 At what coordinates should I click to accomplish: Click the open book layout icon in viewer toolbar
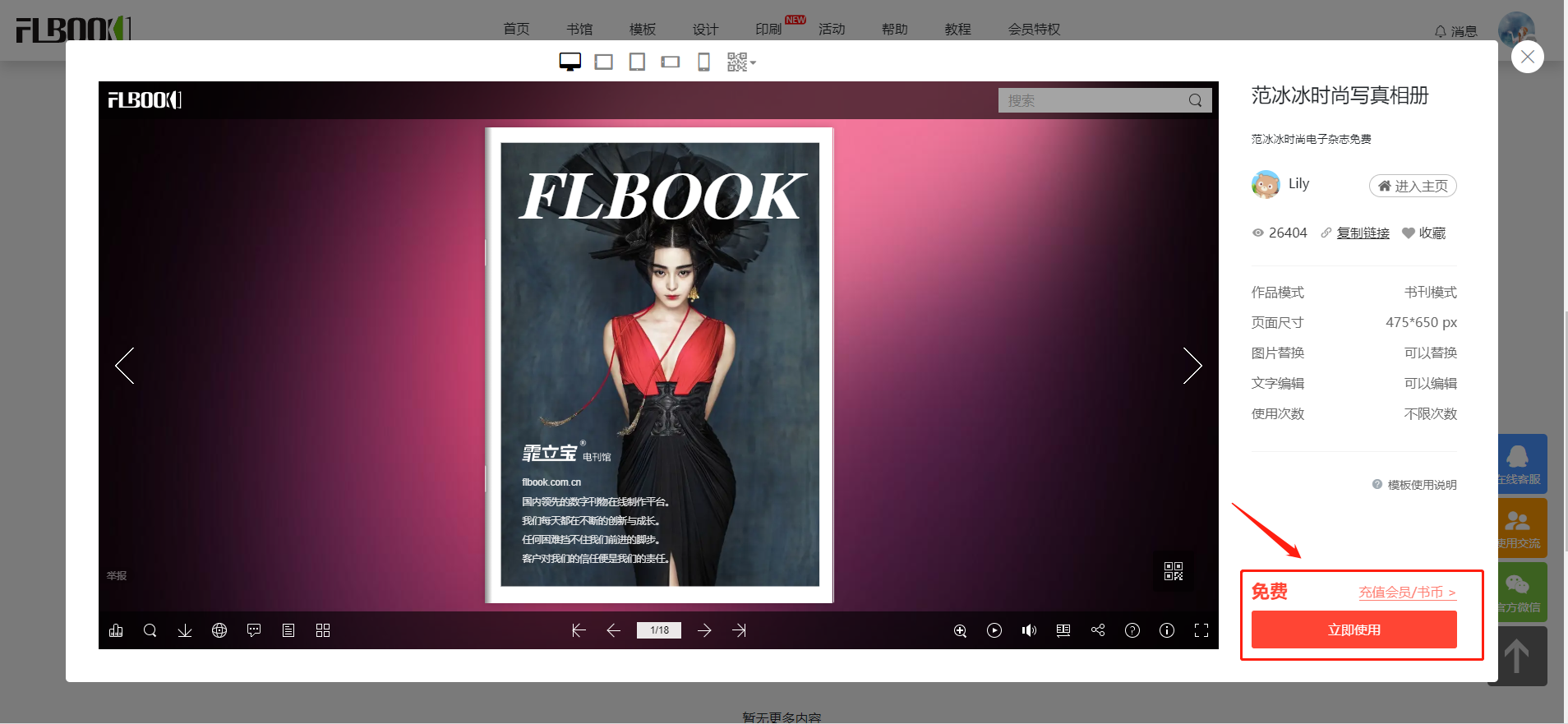[x=1063, y=630]
